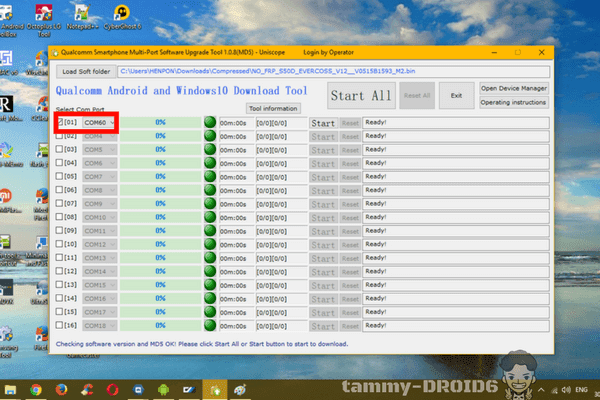600x400 pixels.
Task: Enable the port [04] checkbox
Action: (x=59, y=163)
